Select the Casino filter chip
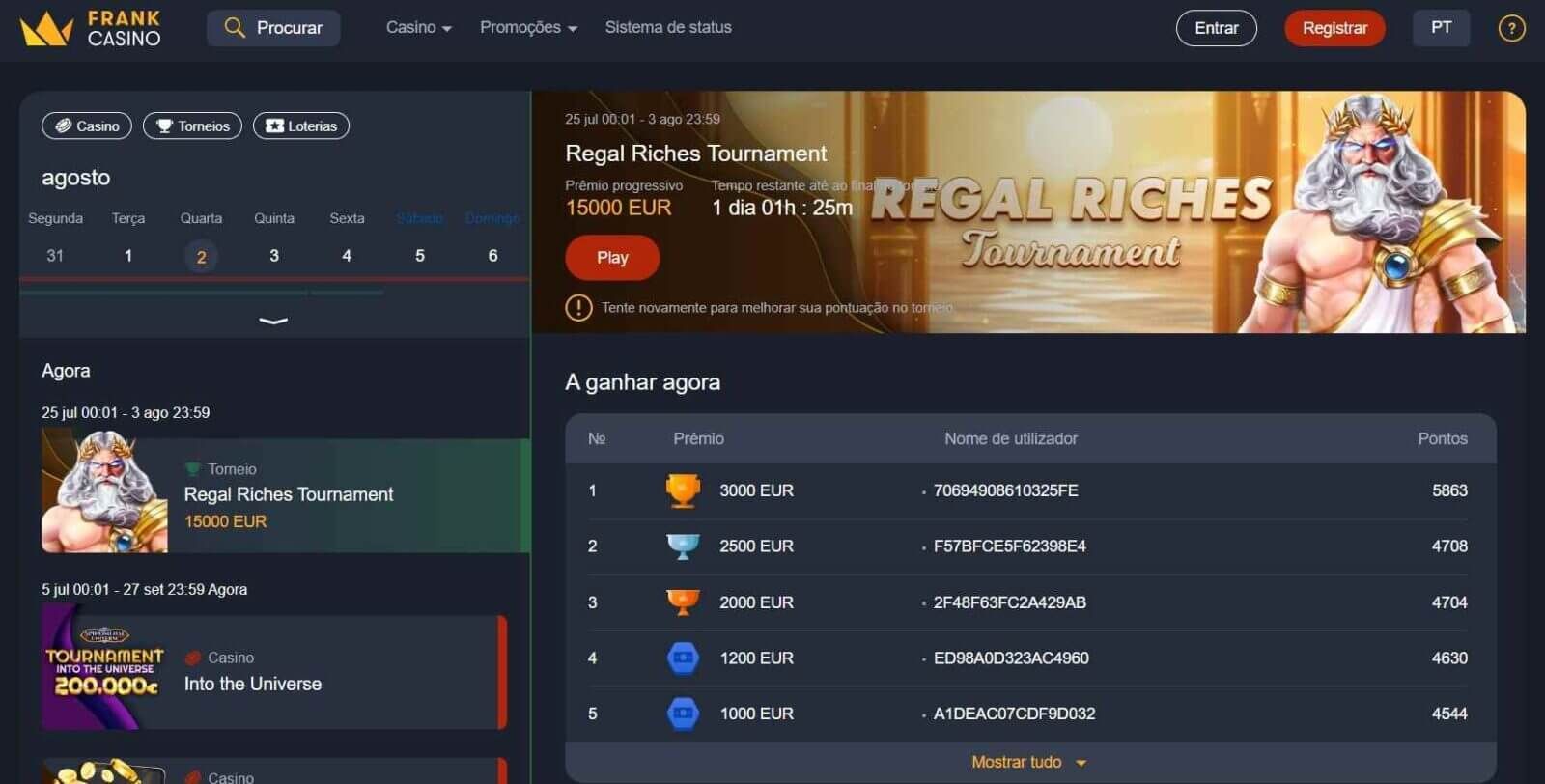 pos(87,126)
